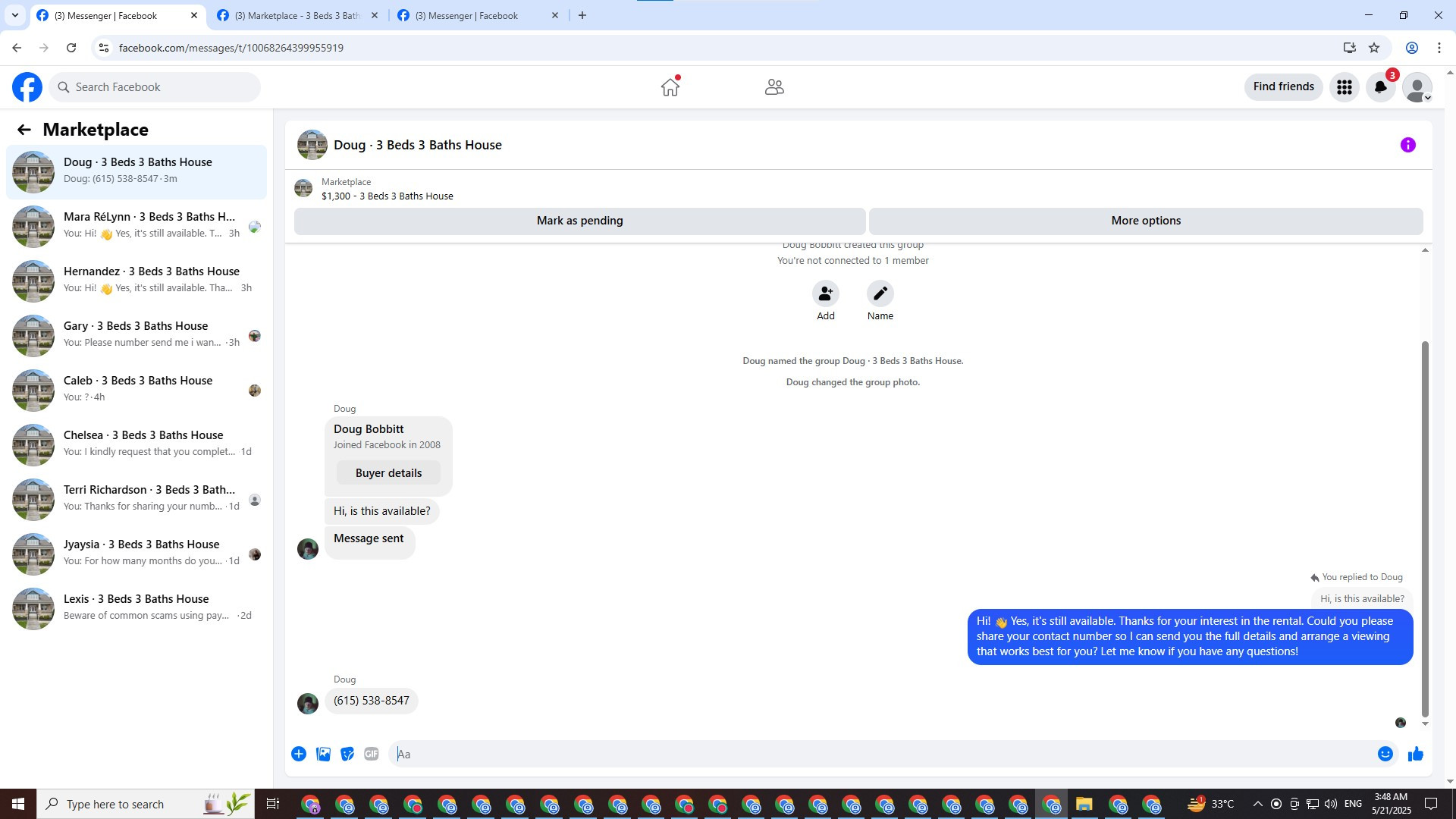
Task: Click the (615) 538-8547 message
Action: [372, 701]
